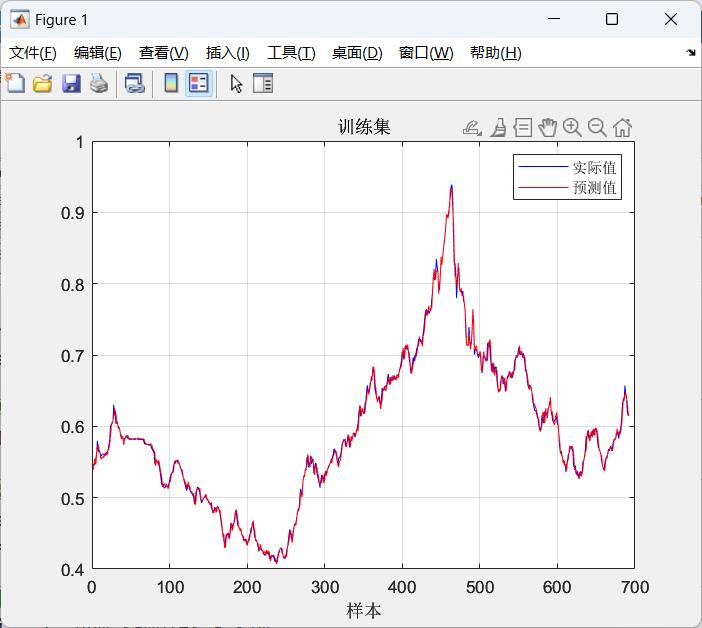Image resolution: width=702 pixels, height=628 pixels.
Task: Open the Property Inspector icon
Action: [263, 84]
